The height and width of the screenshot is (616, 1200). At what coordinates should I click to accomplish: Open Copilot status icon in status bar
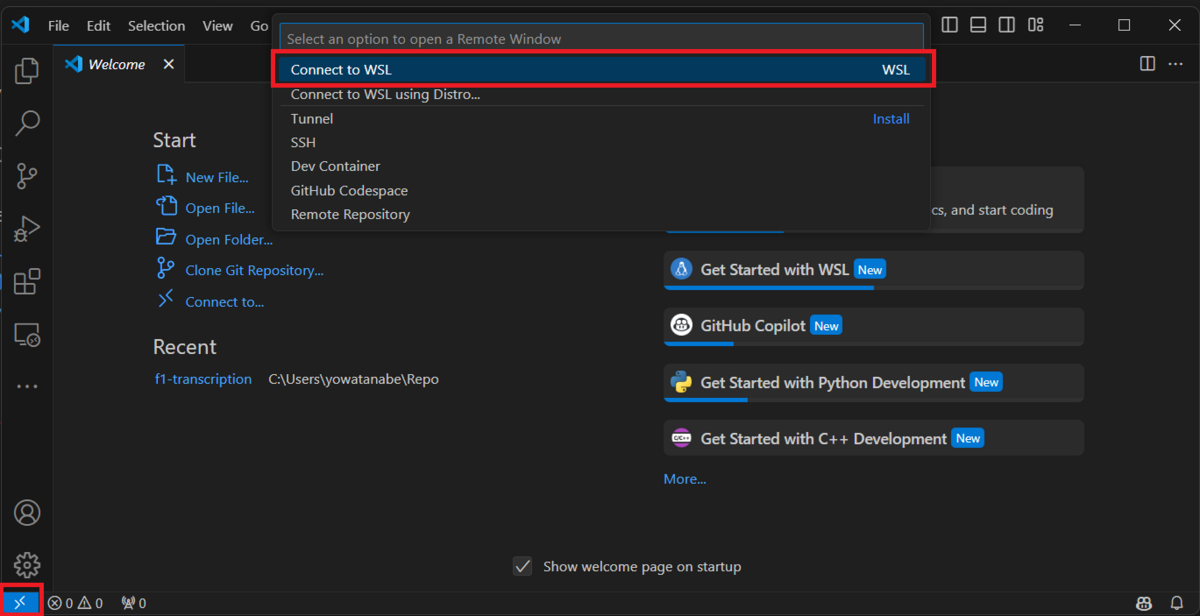tap(1143, 603)
